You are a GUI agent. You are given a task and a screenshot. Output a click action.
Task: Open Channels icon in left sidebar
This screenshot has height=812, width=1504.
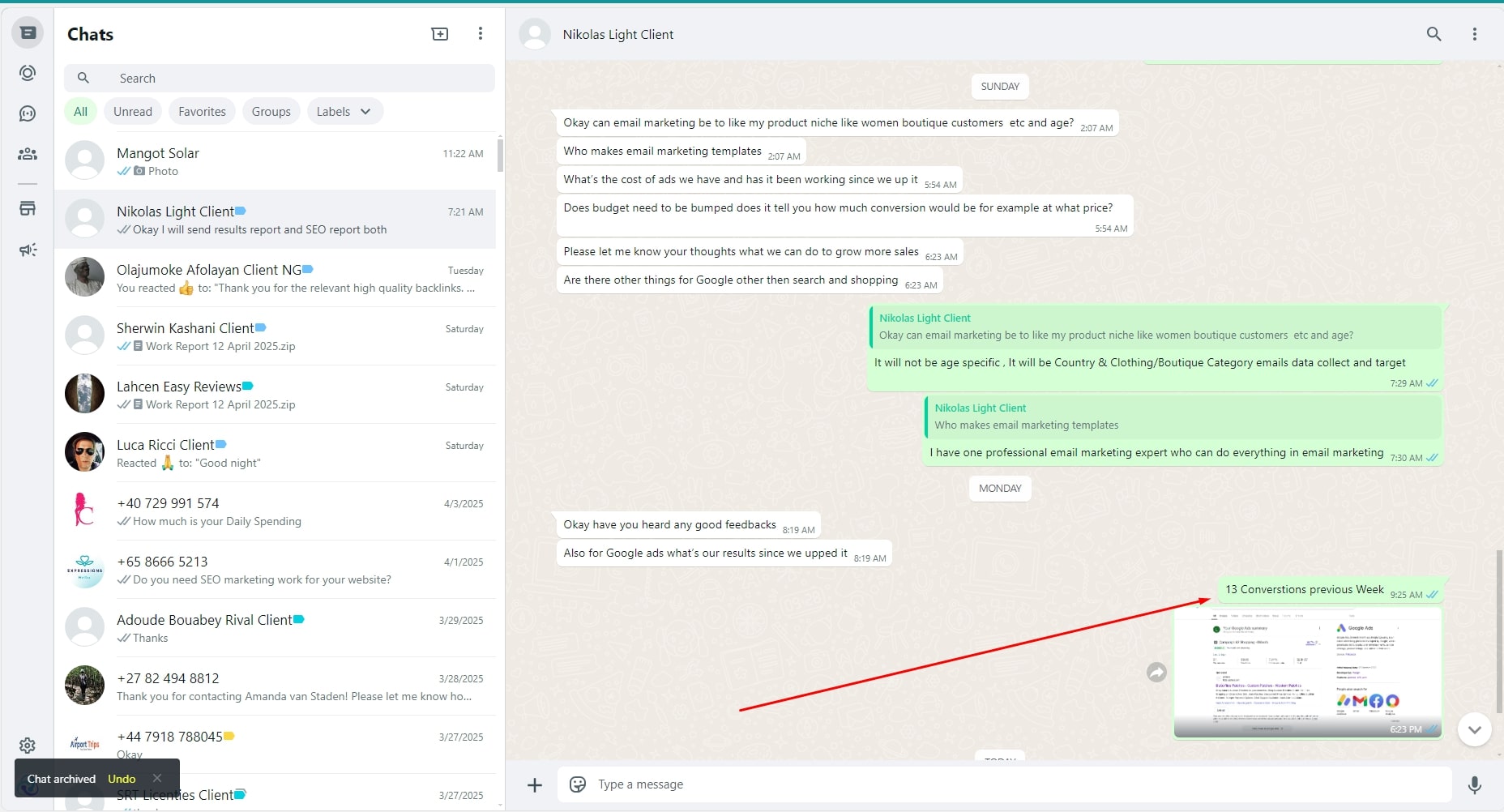[28, 113]
